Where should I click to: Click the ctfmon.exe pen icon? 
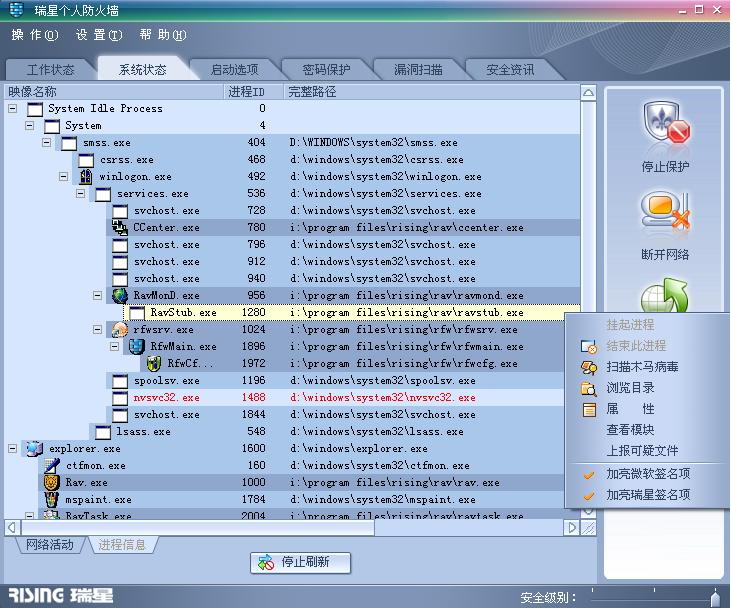51,465
